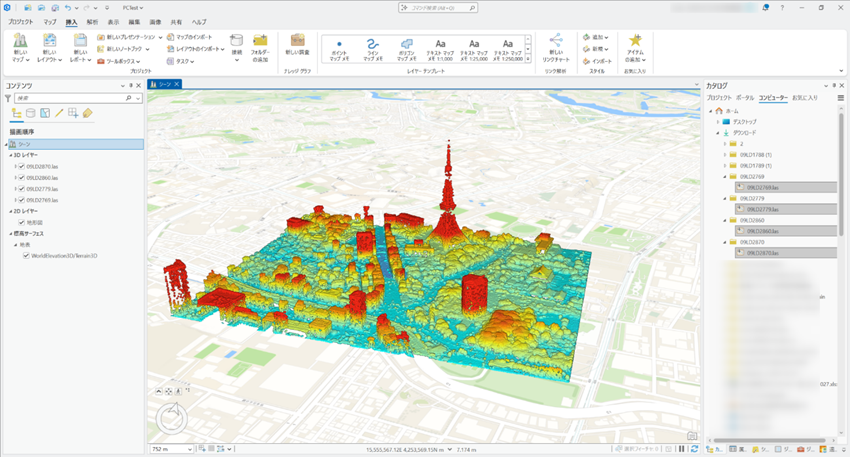Click the New Investigation (新しい調査) icon
The image size is (850, 457).
pyautogui.click(x=297, y=41)
